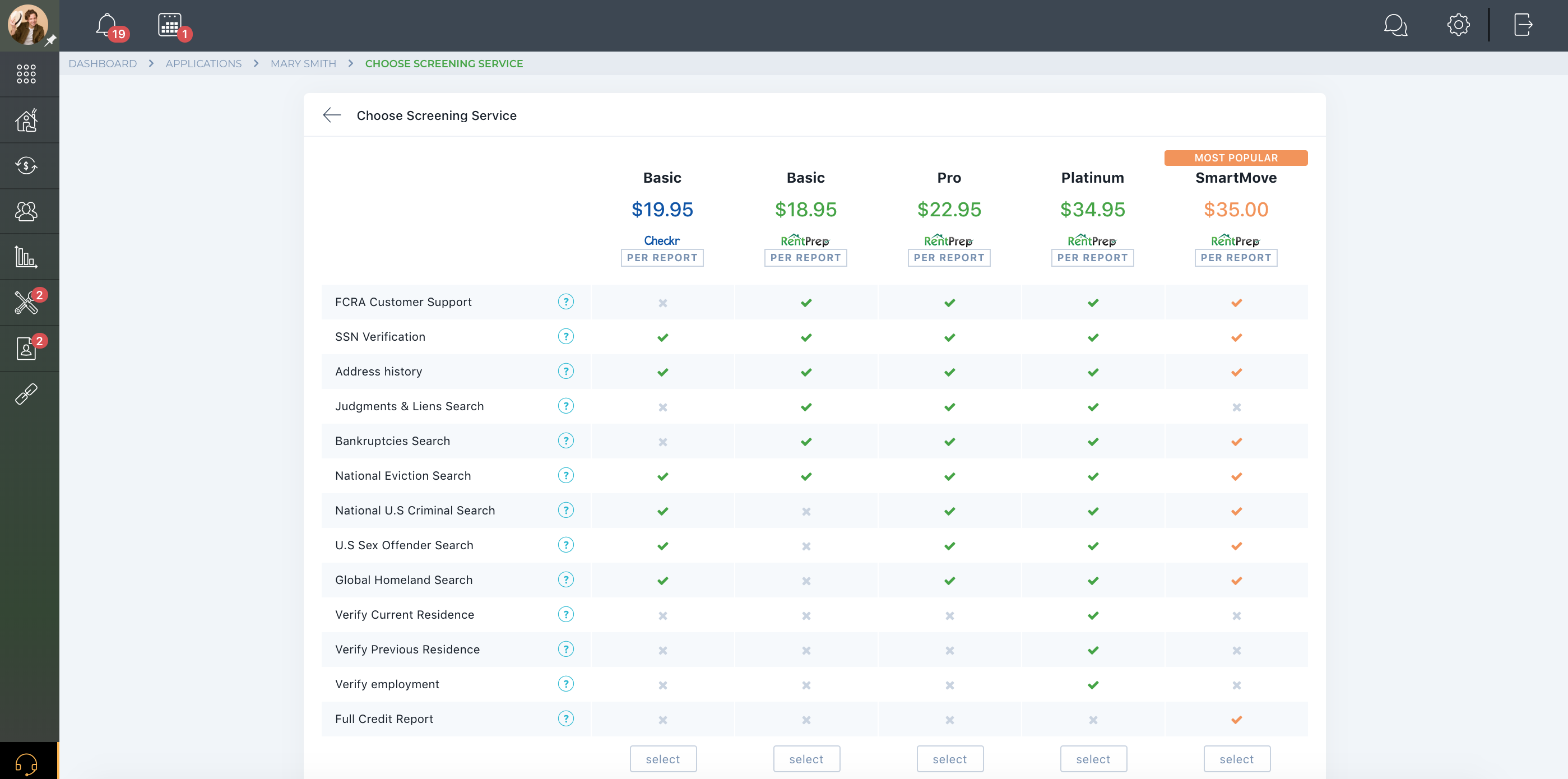Open the maintenance tools icon

click(x=26, y=303)
